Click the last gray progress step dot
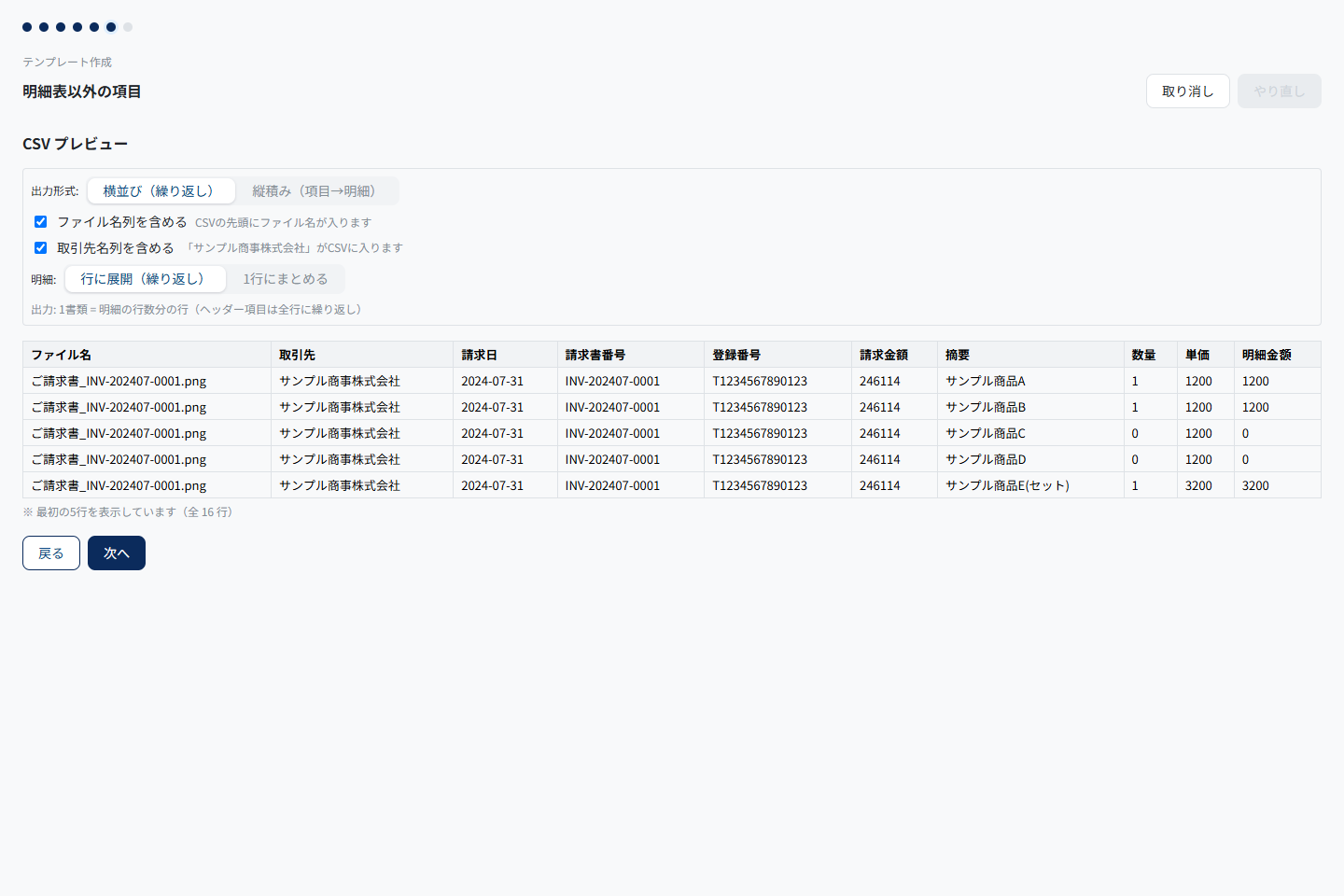Viewport: 1344px width, 896px height. click(x=128, y=27)
